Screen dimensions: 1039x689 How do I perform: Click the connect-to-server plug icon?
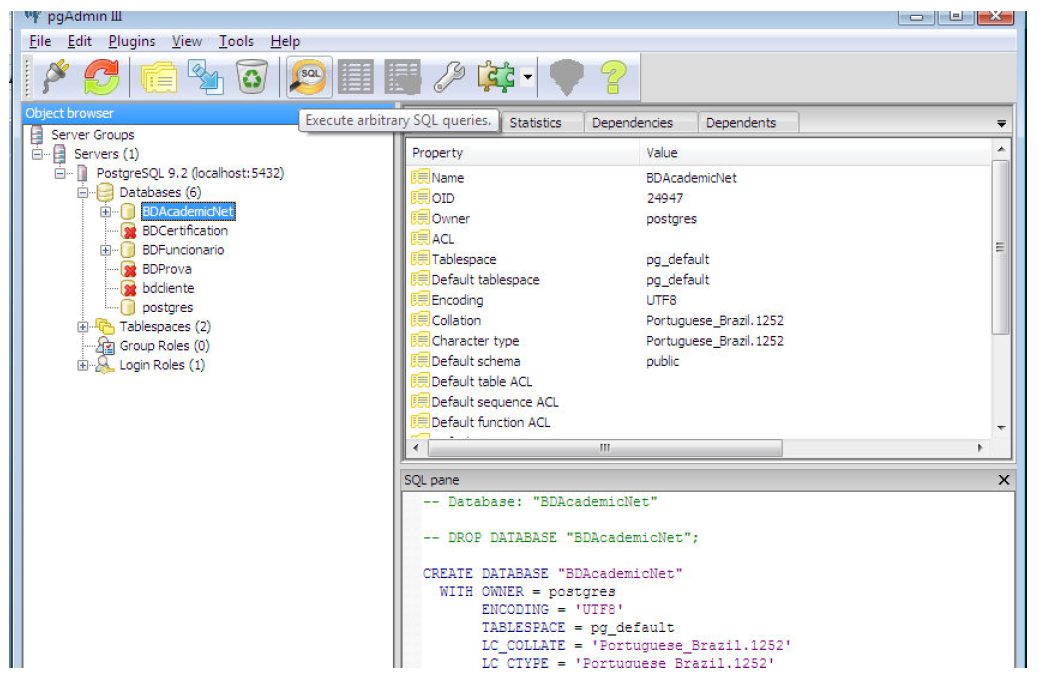[x=56, y=77]
